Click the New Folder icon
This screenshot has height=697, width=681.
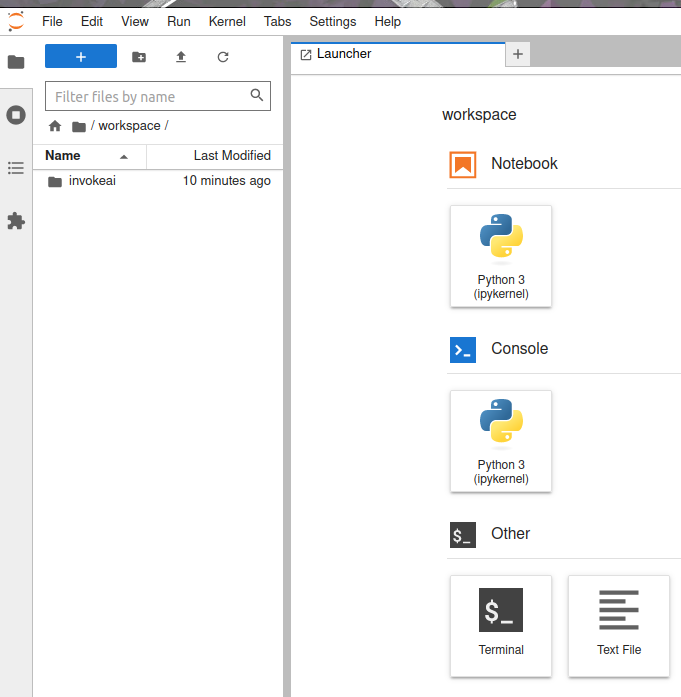tap(139, 57)
